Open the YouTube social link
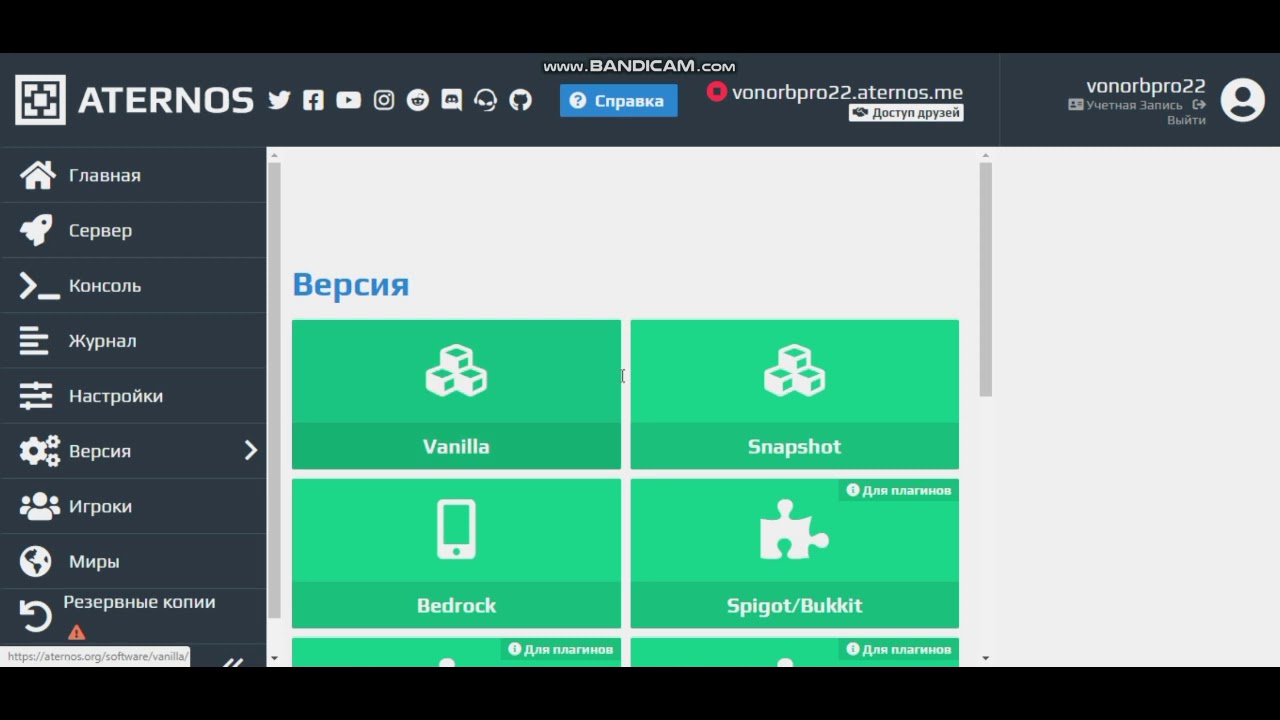 (x=348, y=100)
